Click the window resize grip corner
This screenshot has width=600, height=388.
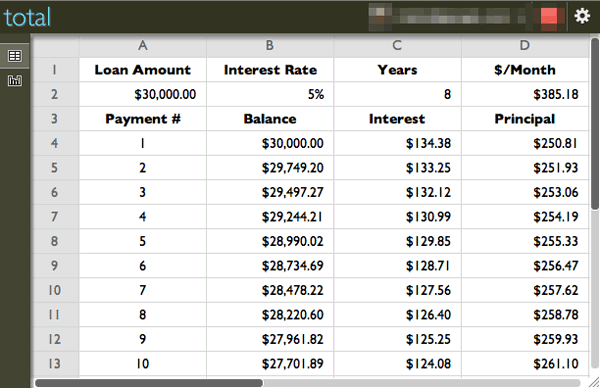pyautogui.click(x=593, y=382)
